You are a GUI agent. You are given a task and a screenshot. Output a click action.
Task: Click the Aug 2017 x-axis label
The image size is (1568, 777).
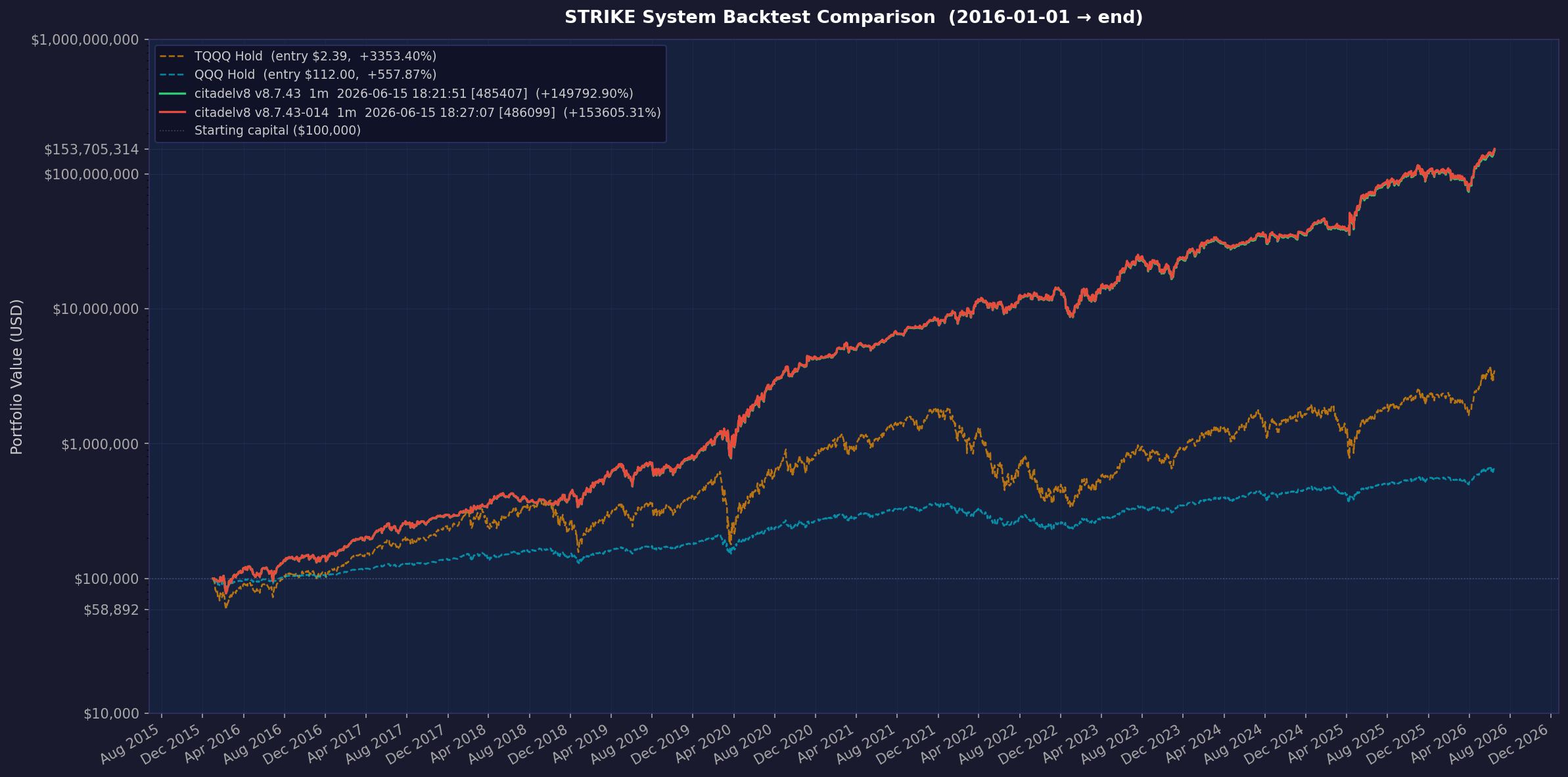375,743
